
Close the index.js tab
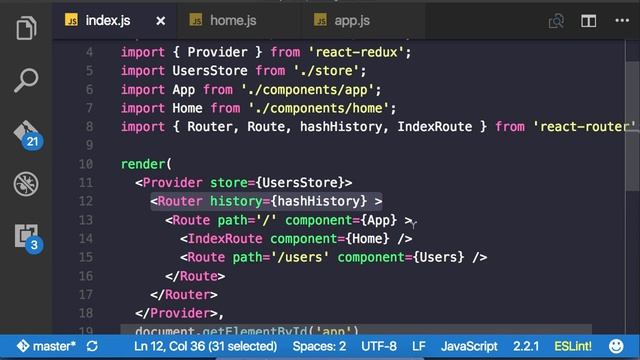[x=161, y=21]
